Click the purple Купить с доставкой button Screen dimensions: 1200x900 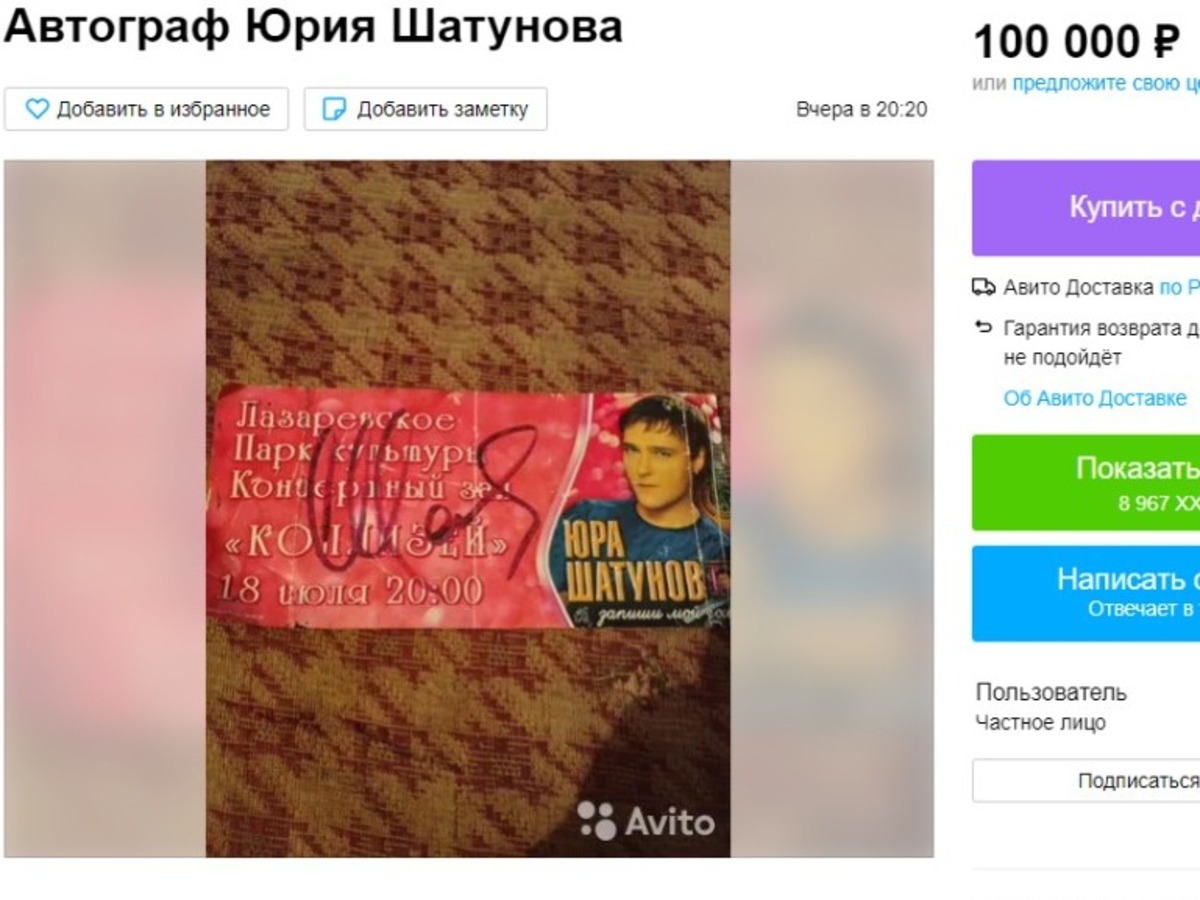pos(1086,208)
